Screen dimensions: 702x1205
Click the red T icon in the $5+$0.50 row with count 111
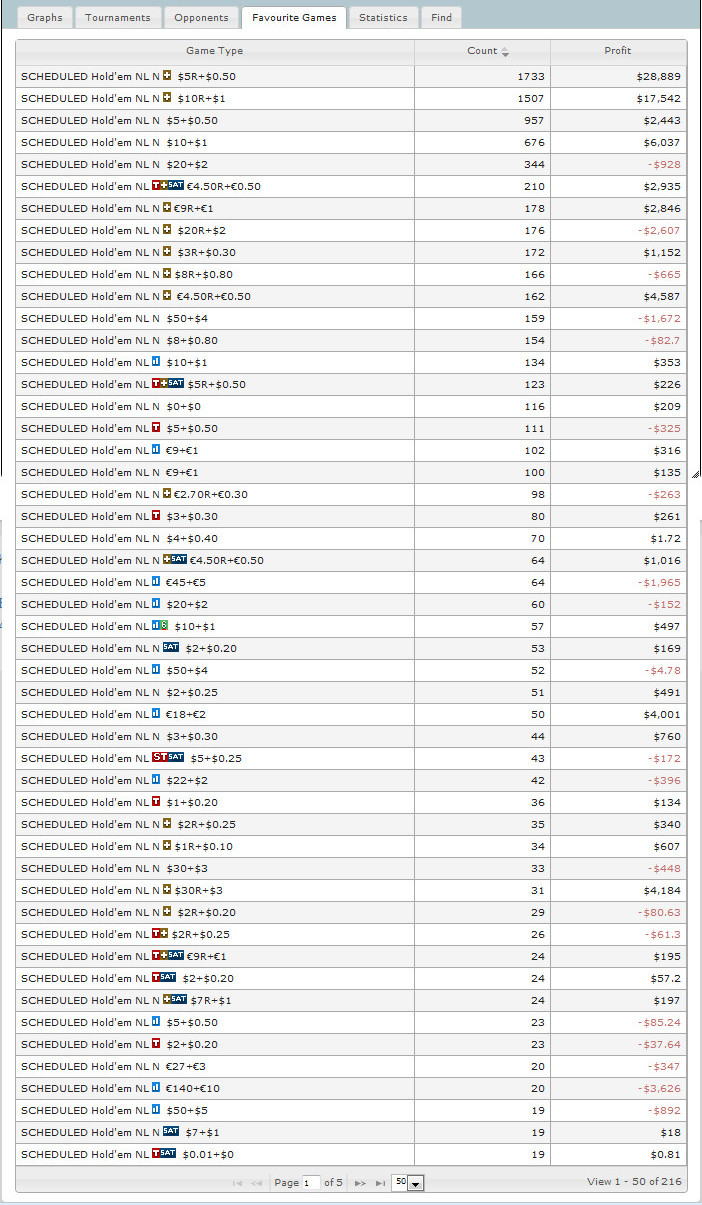coord(156,428)
